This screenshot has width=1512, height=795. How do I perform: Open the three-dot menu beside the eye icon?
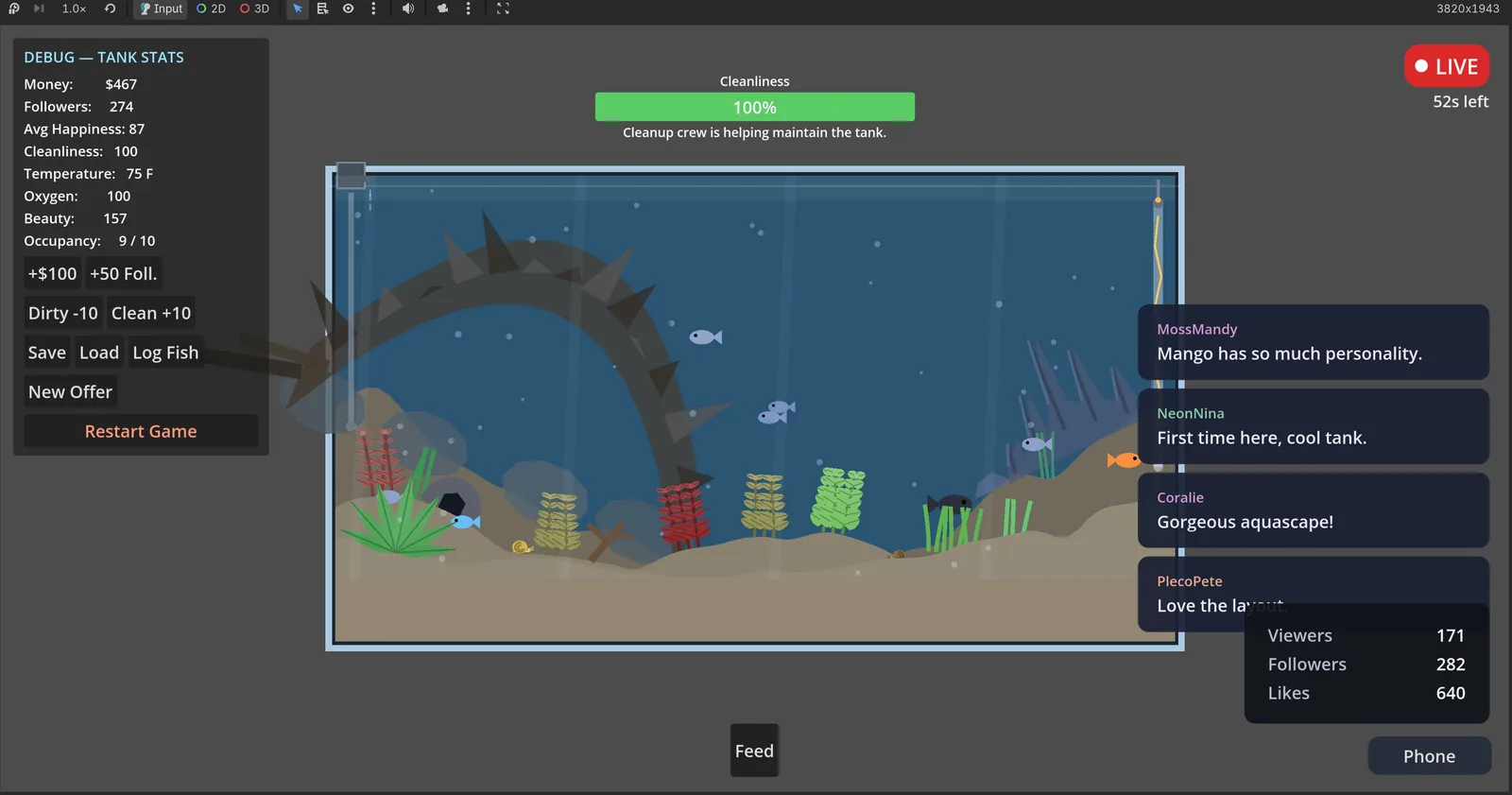coord(373,9)
